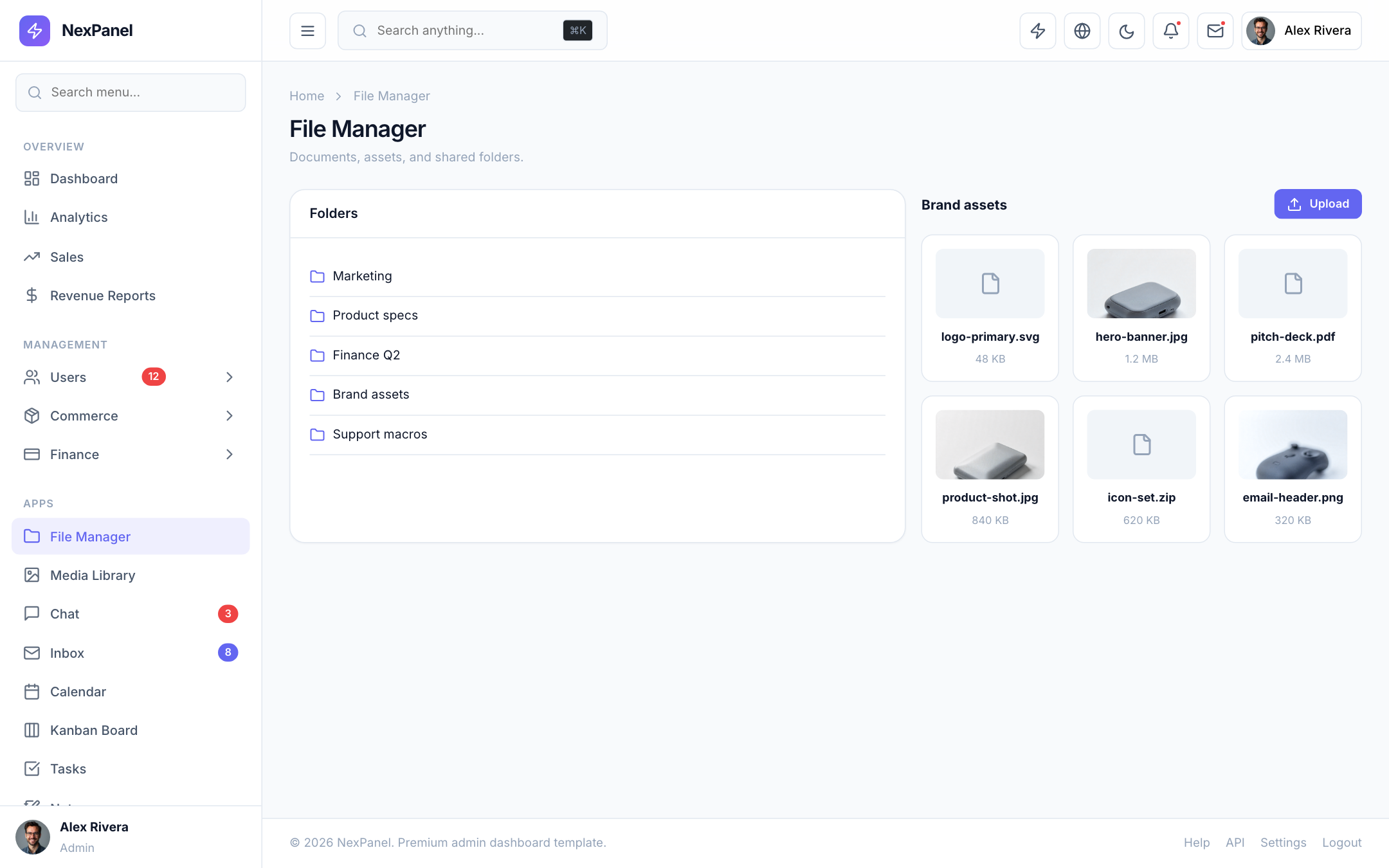Click the Inbox envelope icon in sidebar
Screen dimensions: 1389x868
(x=32, y=653)
